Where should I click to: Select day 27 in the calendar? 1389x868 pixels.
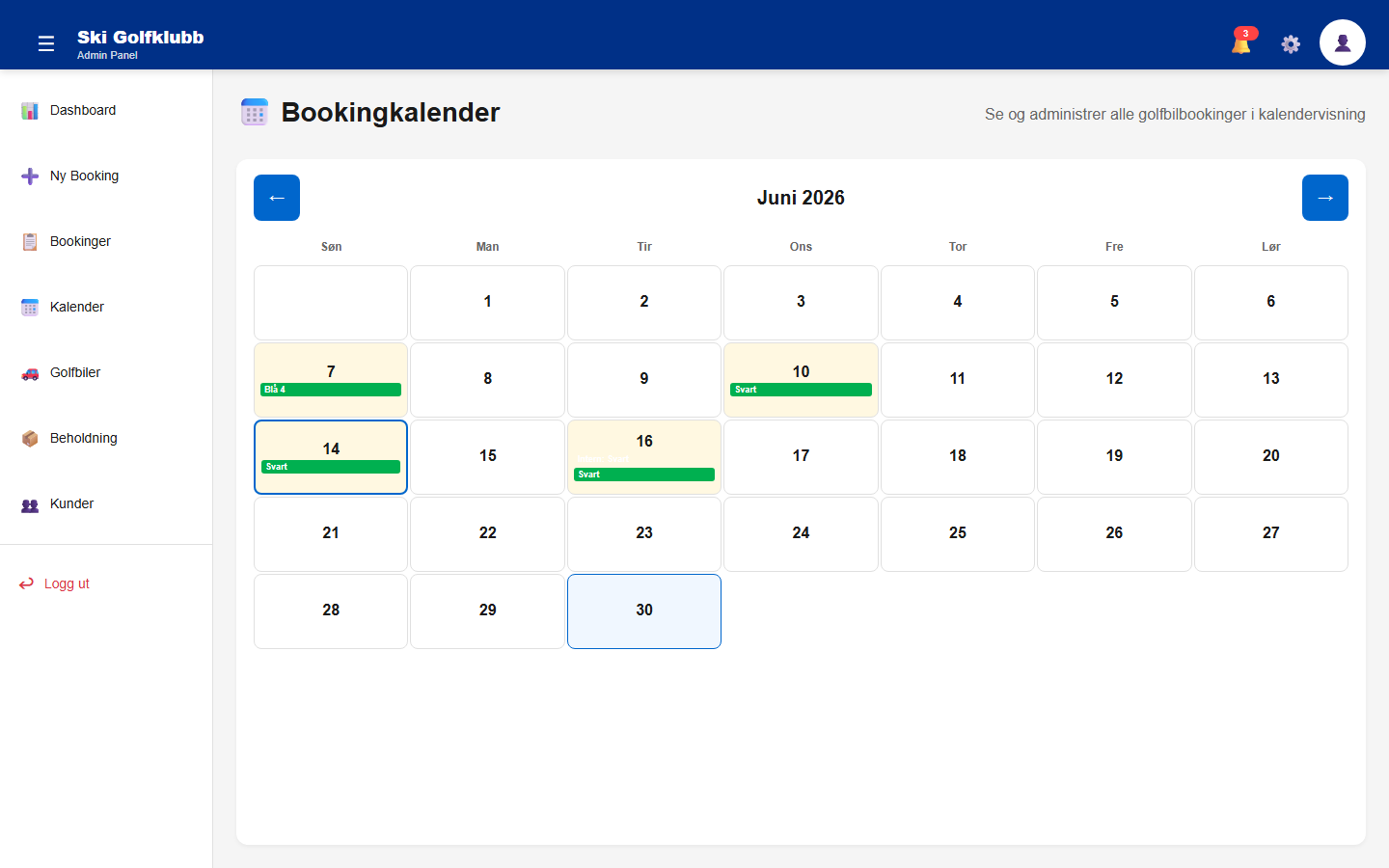point(1271,534)
